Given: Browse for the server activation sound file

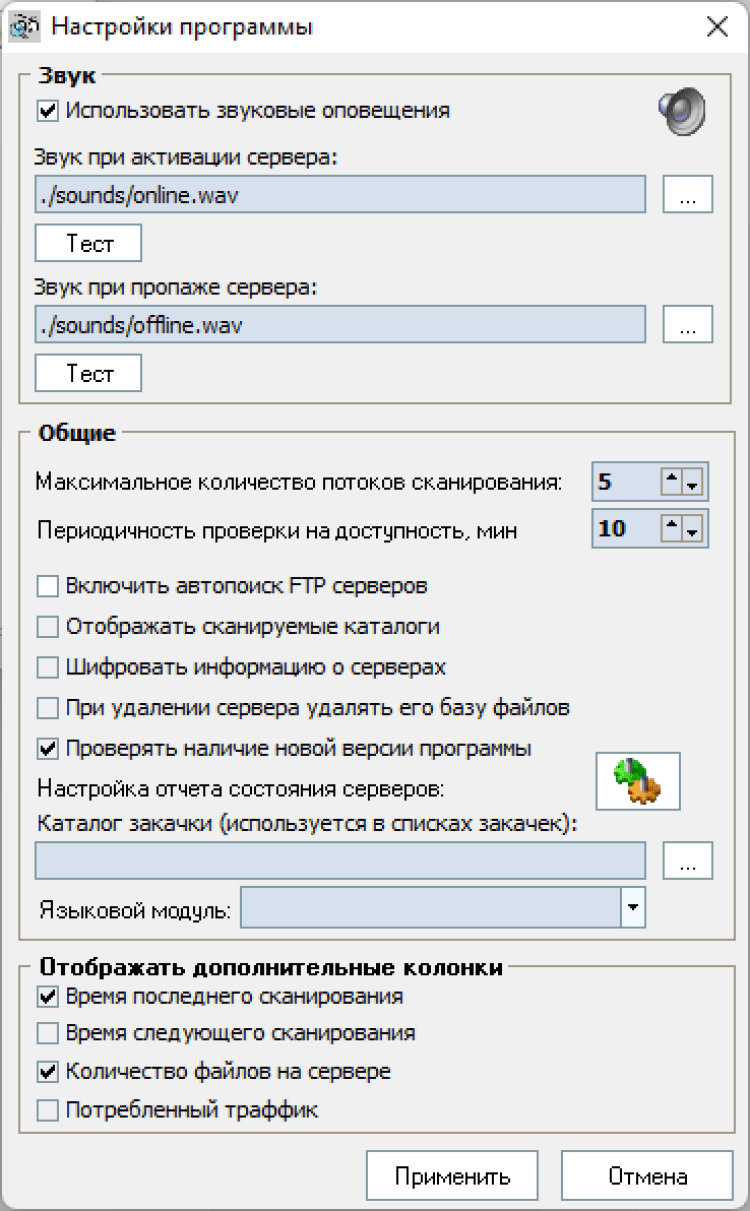Looking at the screenshot, I should (x=687, y=195).
